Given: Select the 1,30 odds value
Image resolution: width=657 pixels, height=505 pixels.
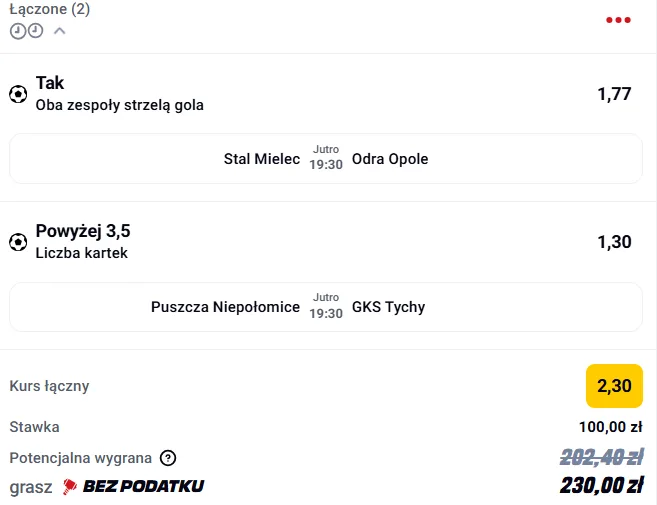Looking at the screenshot, I should (614, 242).
